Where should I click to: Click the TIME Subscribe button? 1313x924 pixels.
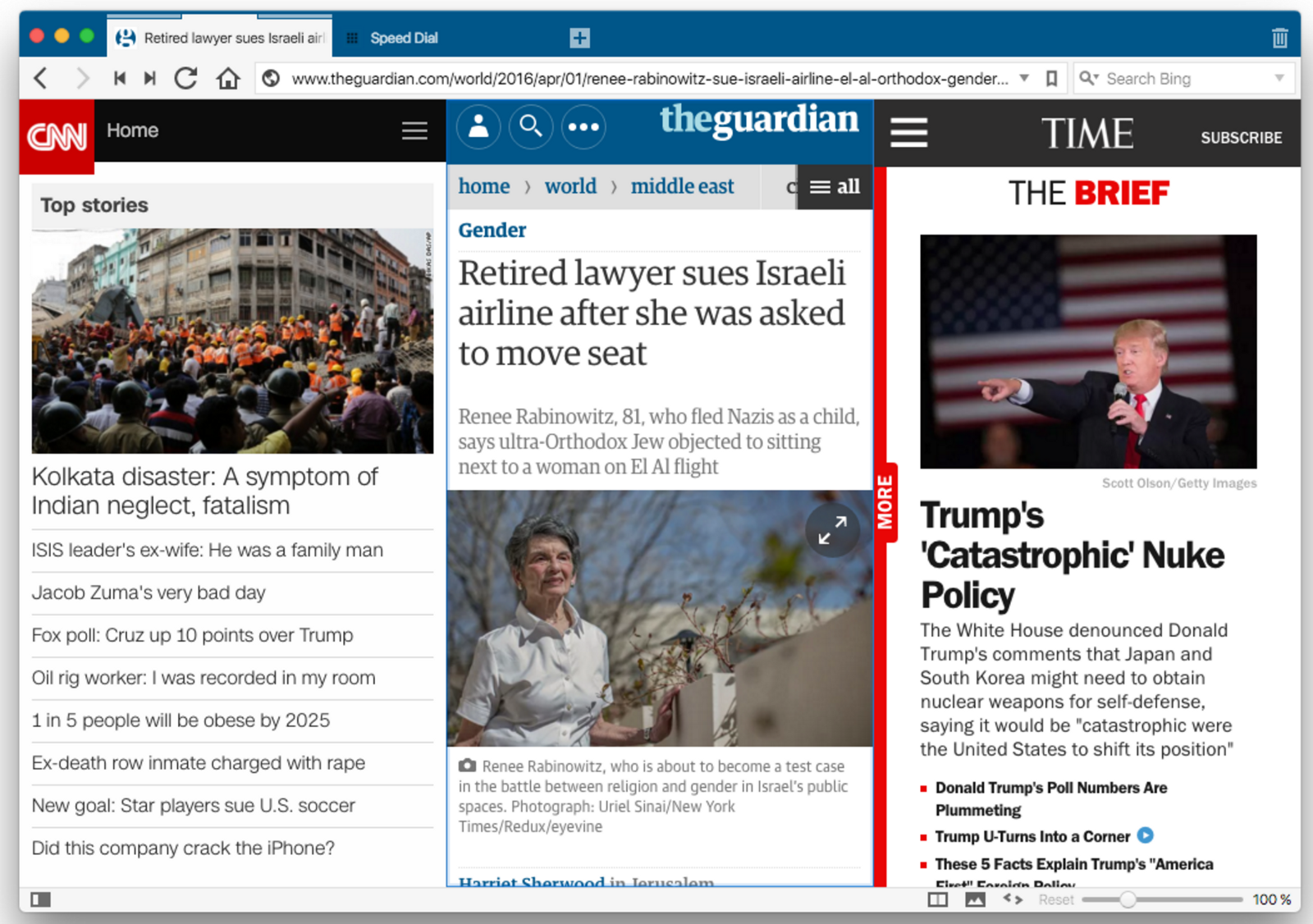[1241, 138]
